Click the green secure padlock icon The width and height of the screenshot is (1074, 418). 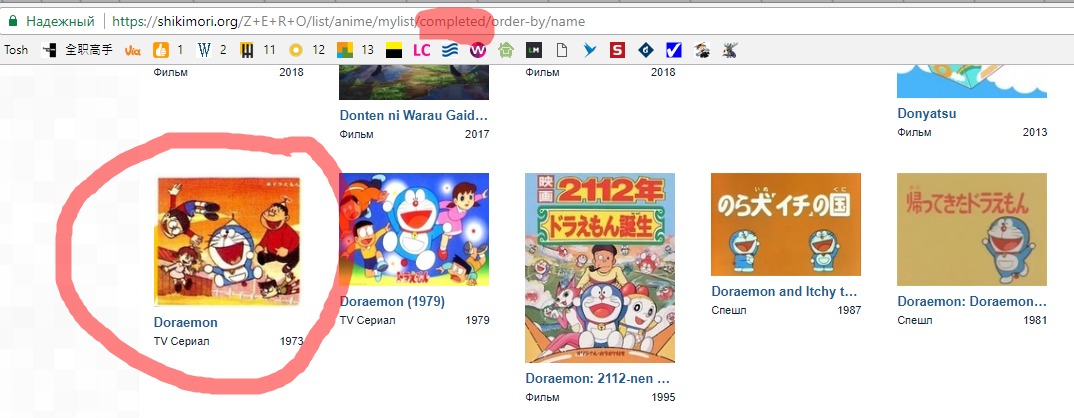12,20
